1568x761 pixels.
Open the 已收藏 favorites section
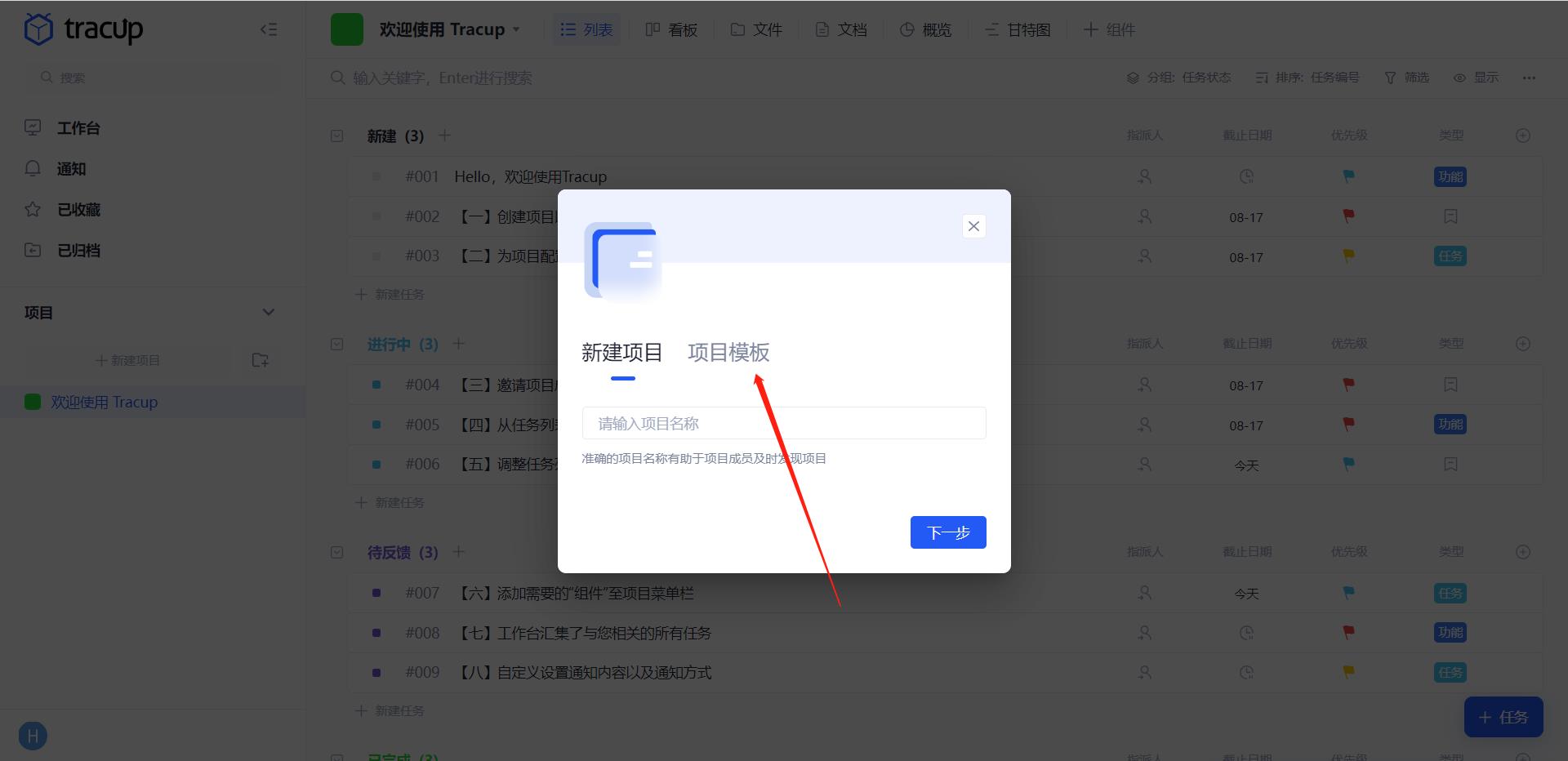(79, 209)
